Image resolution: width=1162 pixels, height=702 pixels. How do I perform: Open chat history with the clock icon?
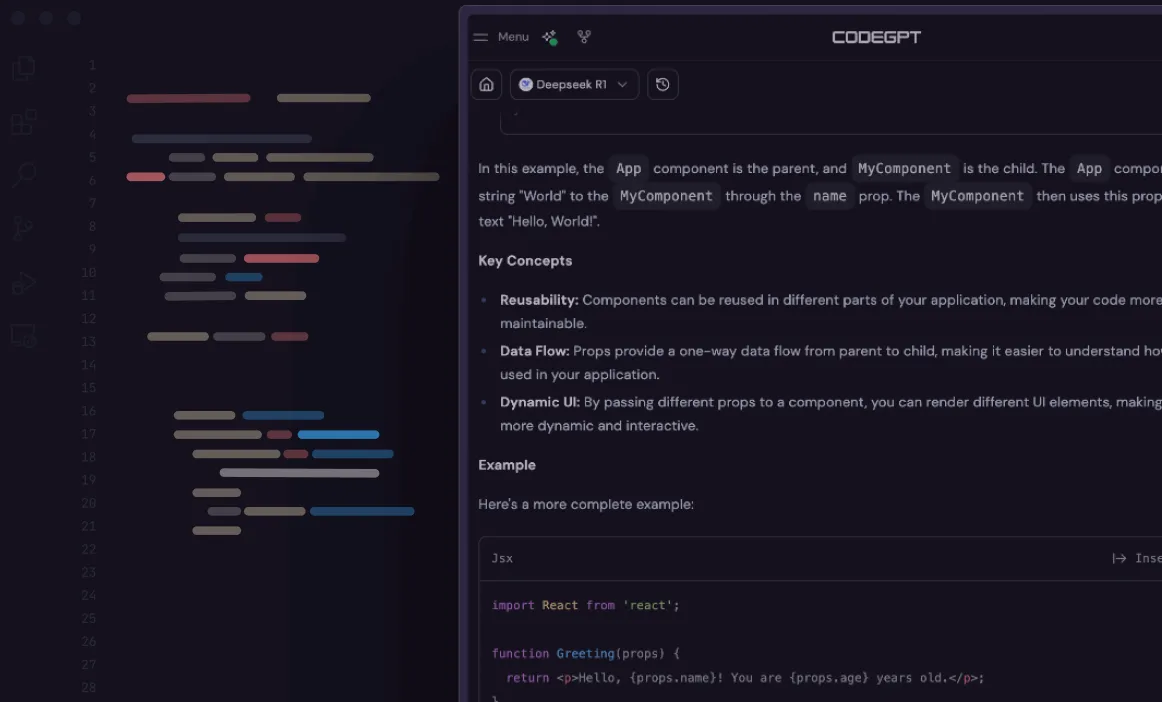click(662, 85)
